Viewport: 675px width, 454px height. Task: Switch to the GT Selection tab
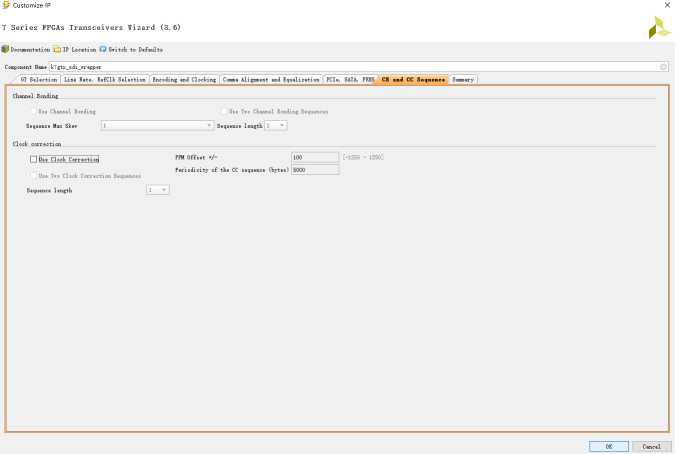pyautogui.click(x=38, y=80)
